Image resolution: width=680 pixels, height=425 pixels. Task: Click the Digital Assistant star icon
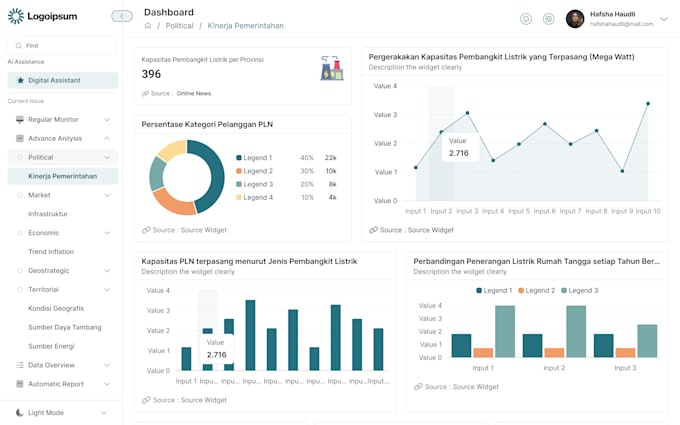click(20, 80)
